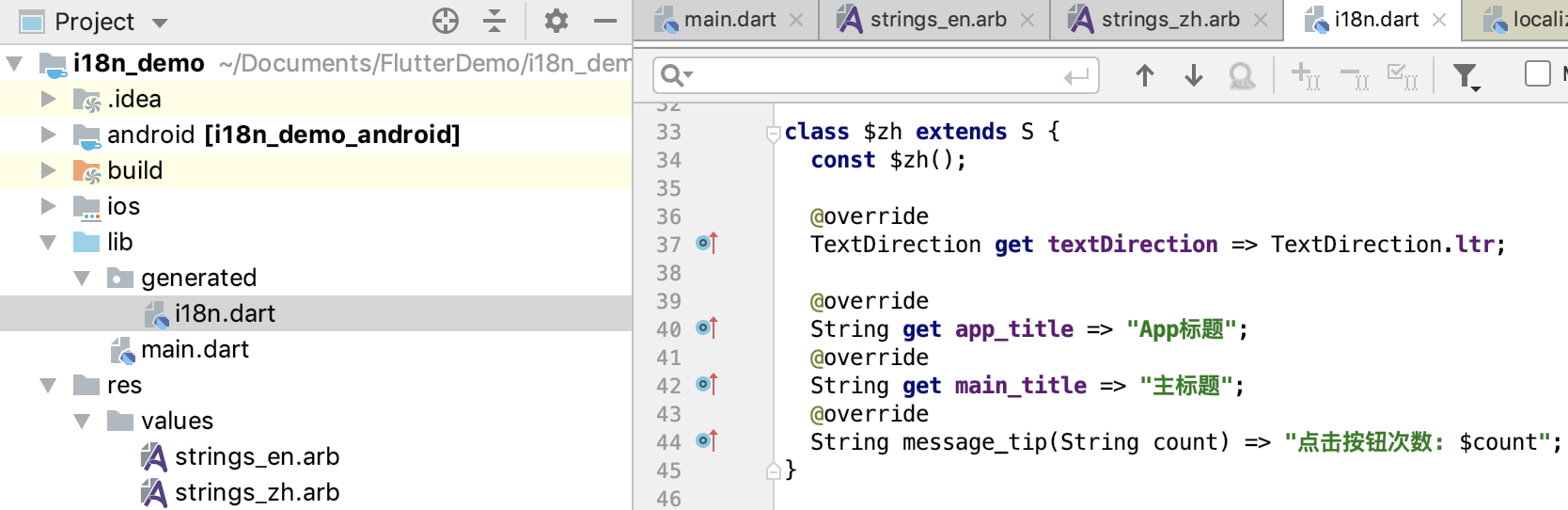Collapse the class $zh fold marker
The height and width of the screenshot is (510, 1568).
[x=773, y=133]
